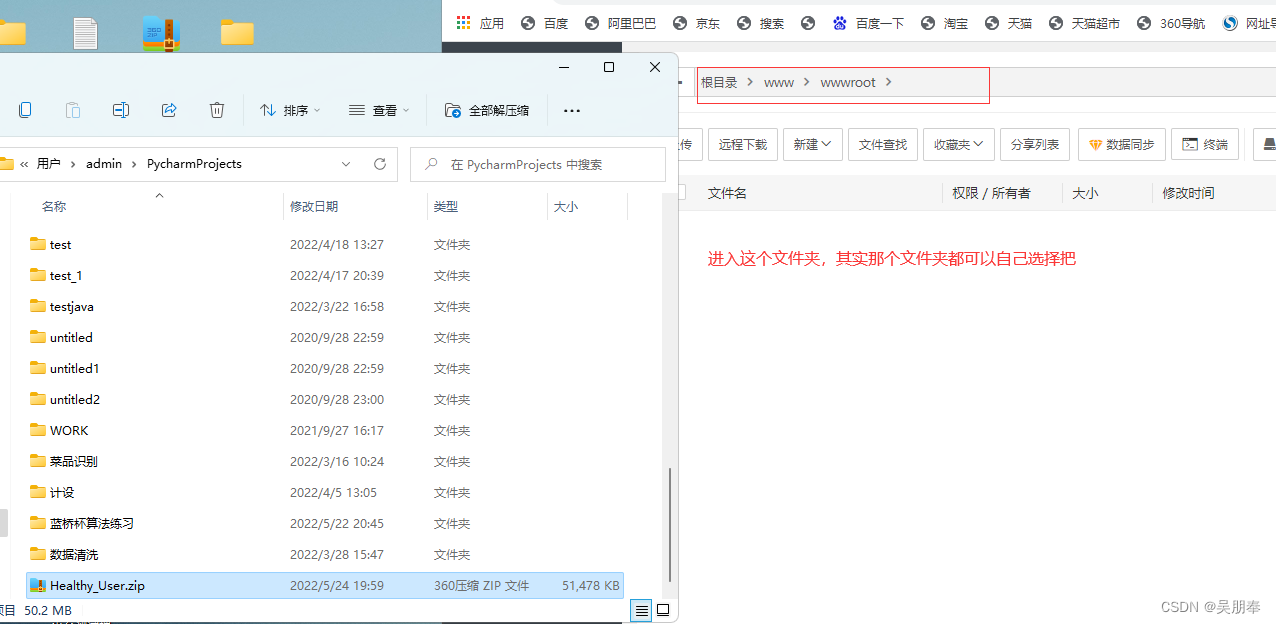Check the select-all checkbox beside 文件名
Image resolution: width=1276 pixels, height=624 pixels.
681,192
